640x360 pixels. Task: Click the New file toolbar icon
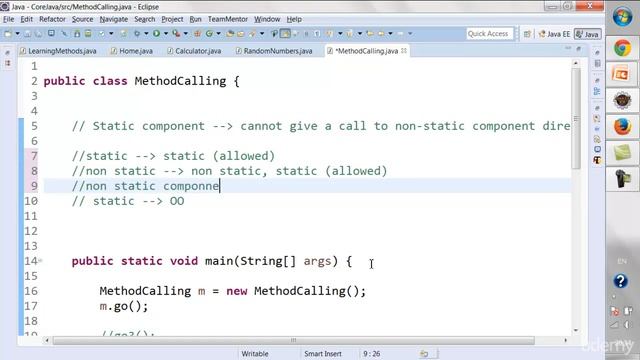[8, 33]
